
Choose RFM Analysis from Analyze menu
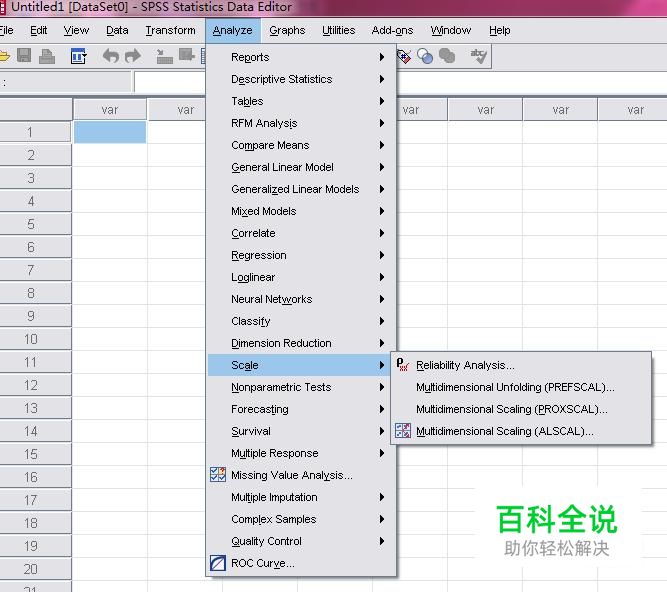pos(300,123)
